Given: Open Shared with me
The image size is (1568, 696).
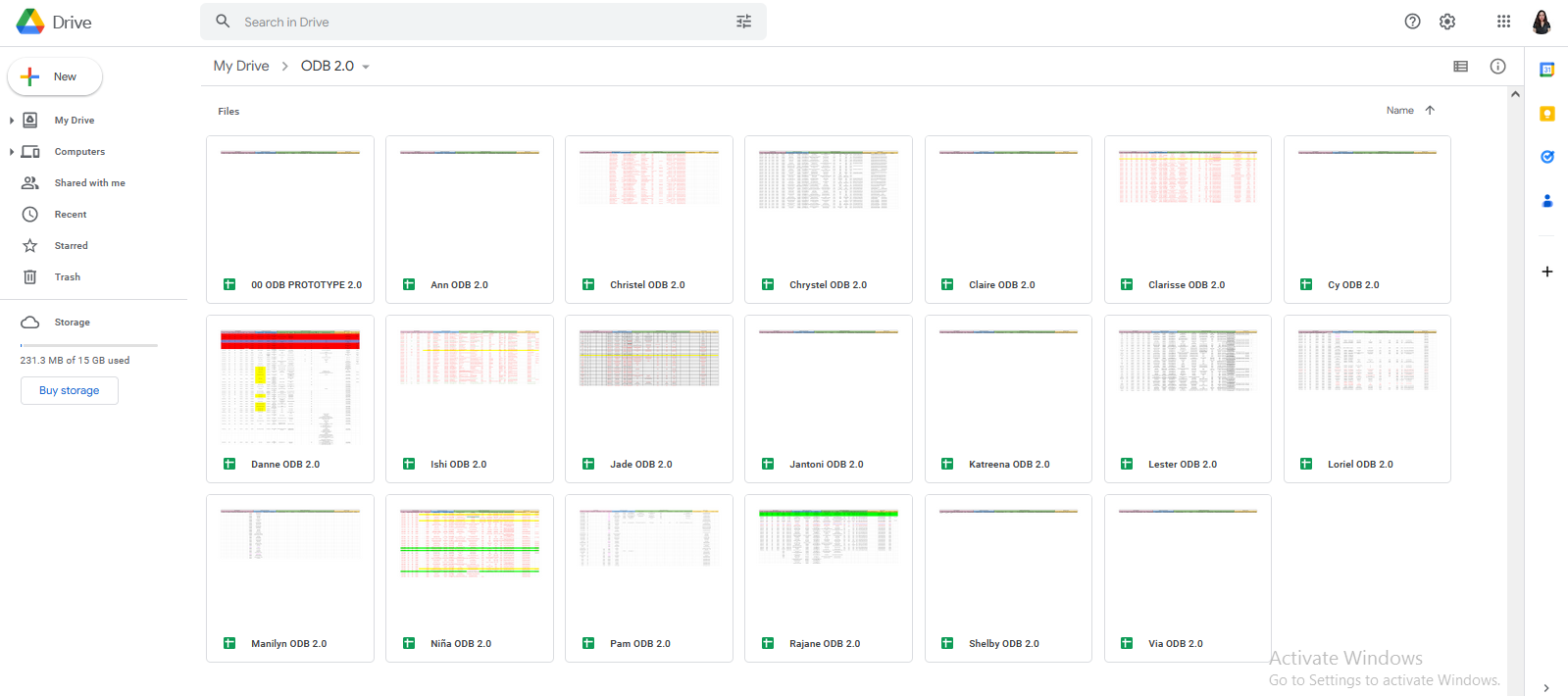Looking at the screenshot, I should pos(89,183).
